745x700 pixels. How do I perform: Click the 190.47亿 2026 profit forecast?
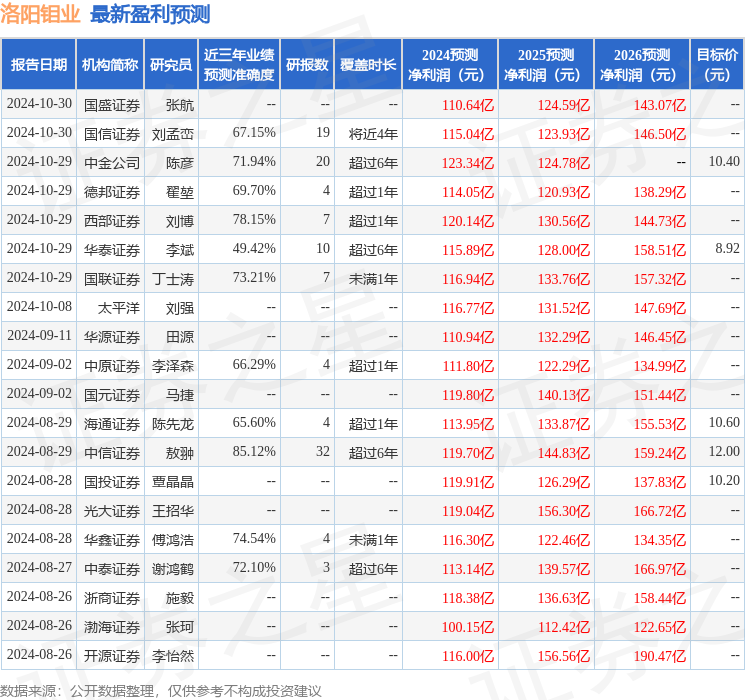pyautogui.click(x=659, y=656)
